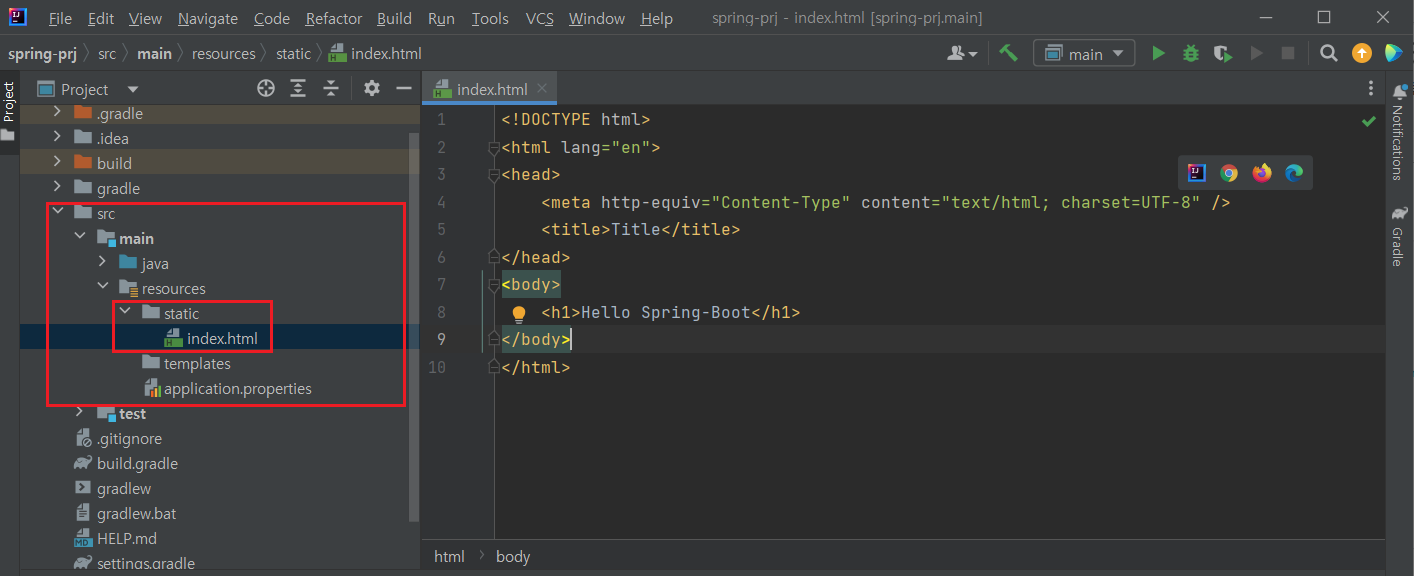
Task: Fold the html tag at line 2
Action: pyautogui.click(x=492, y=148)
